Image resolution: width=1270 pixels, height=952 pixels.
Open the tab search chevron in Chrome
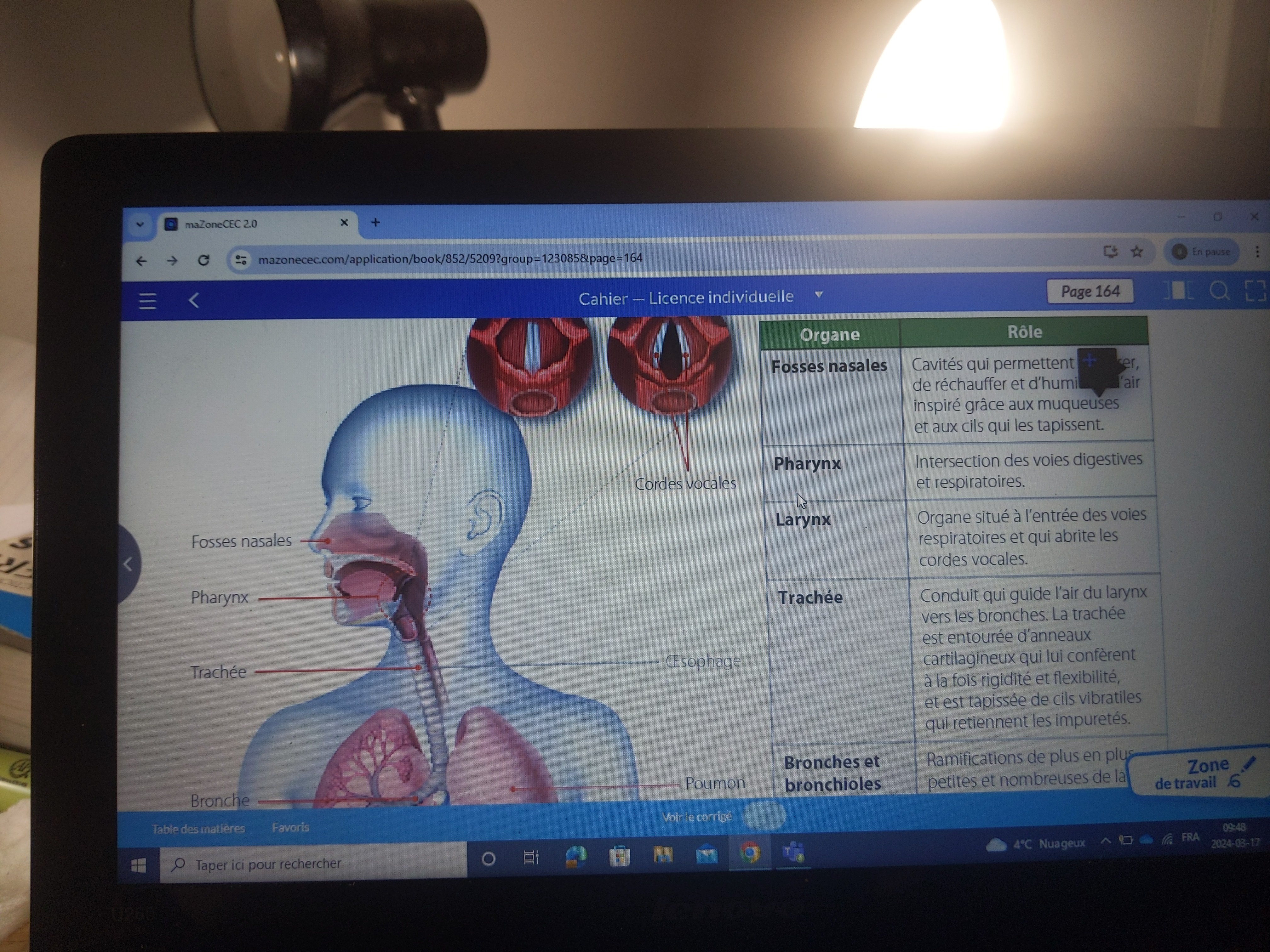140,224
